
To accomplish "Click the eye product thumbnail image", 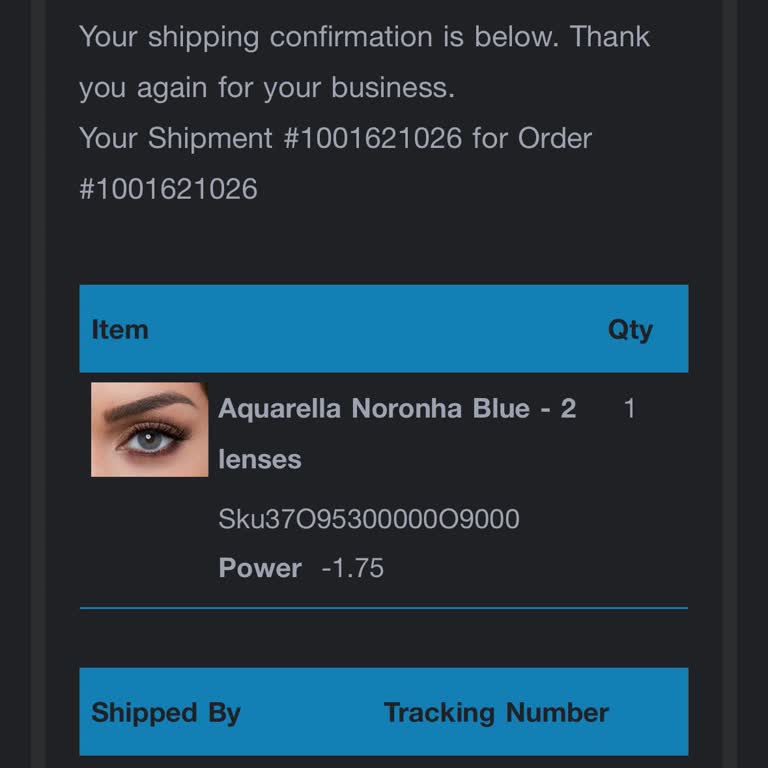I will [149, 429].
